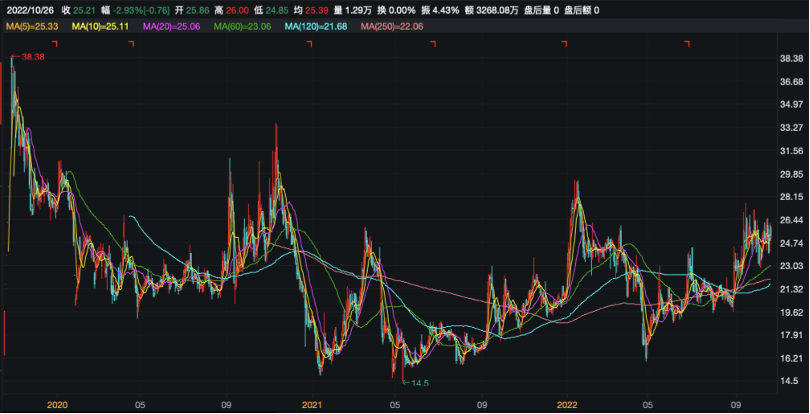This screenshot has height=414, width=810.
Task: Click the 09 month label before 2022
Action: [x=482, y=405]
